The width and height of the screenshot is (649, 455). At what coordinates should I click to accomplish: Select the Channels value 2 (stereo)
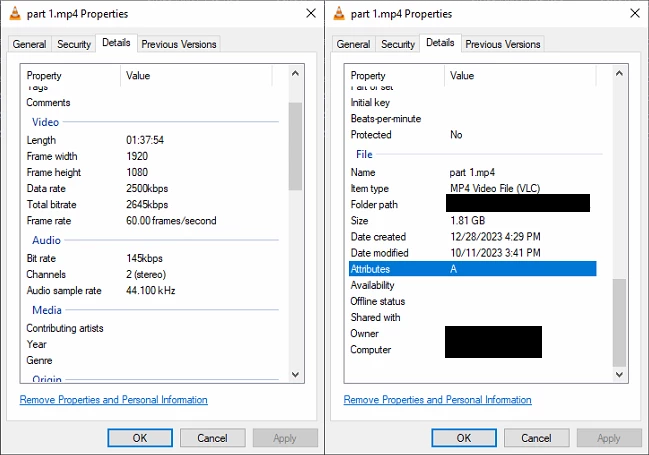pos(146,274)
